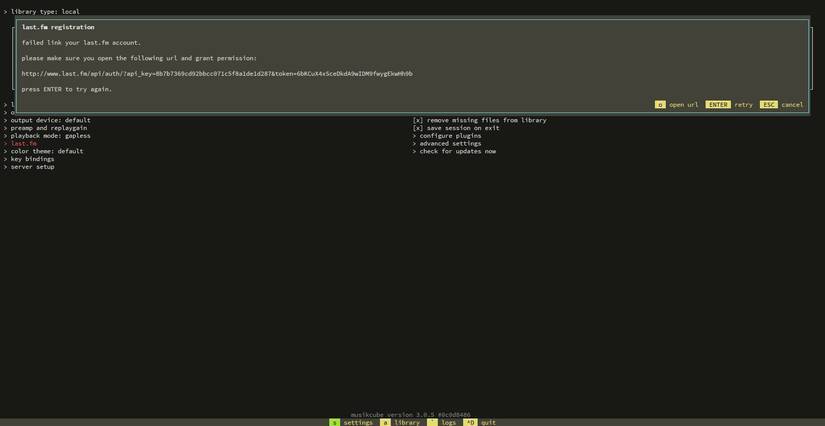Open preamp and replaygain settings
825x426 pixels.
pos(45,128)
